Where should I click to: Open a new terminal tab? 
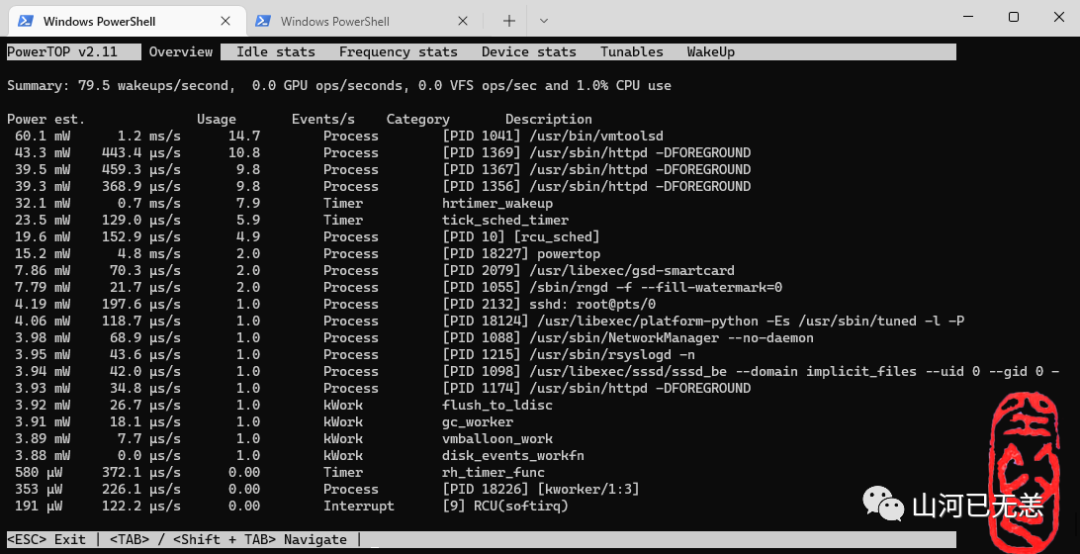point(509,21)
